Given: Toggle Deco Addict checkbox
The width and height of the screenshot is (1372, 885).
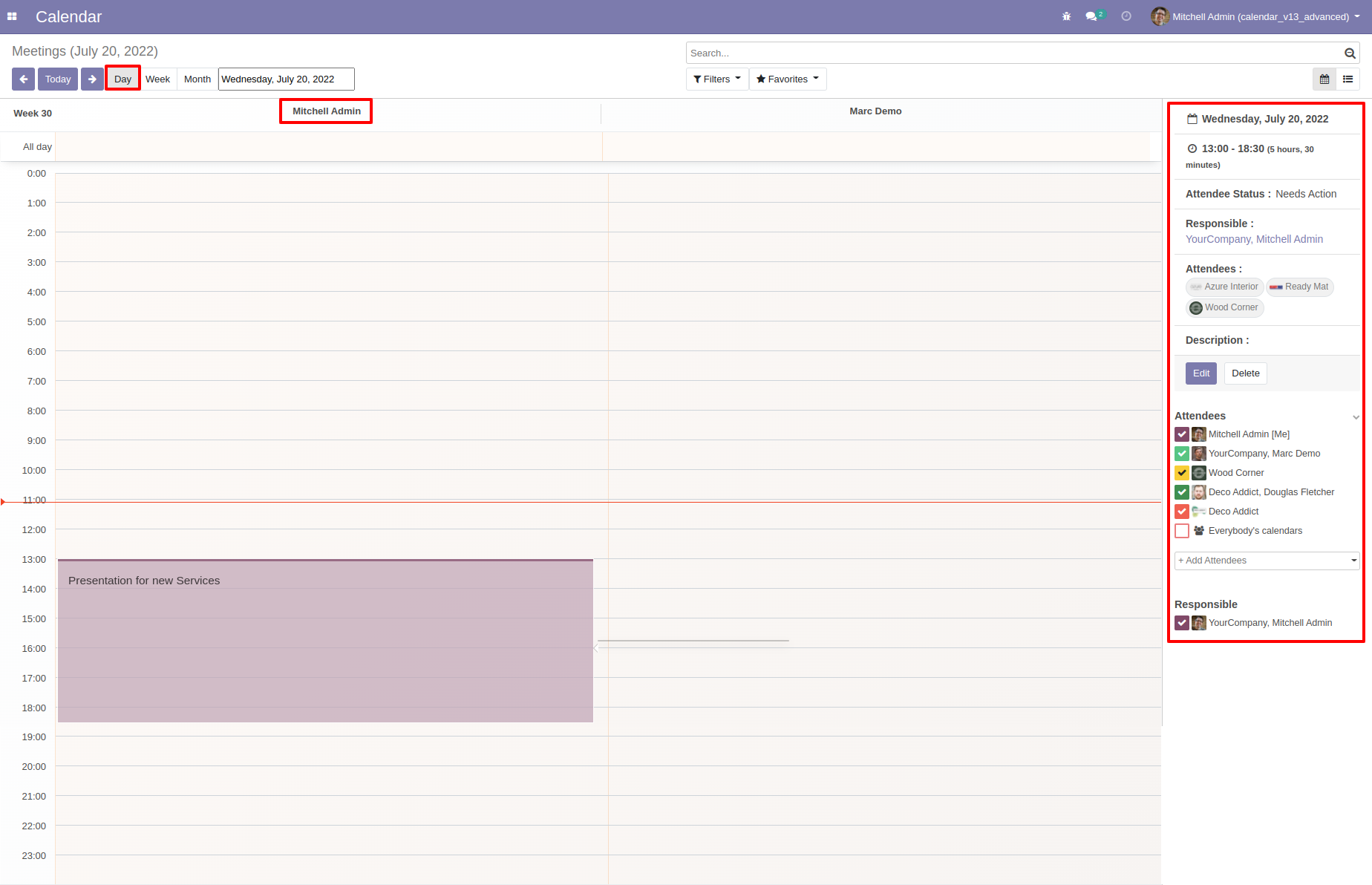Looking at the screenshot, I should tap(1182, 512).
